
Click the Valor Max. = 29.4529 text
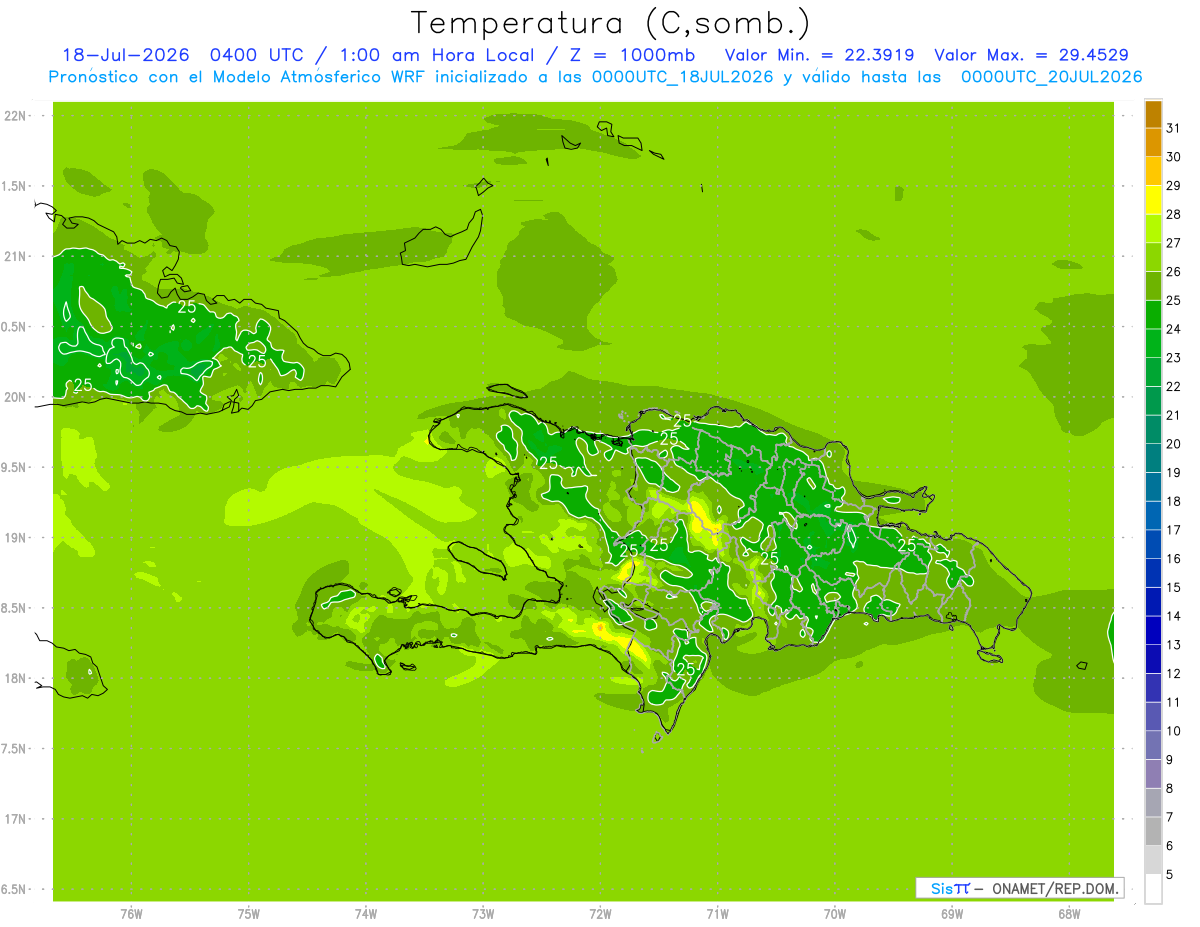click(1032, 55)
